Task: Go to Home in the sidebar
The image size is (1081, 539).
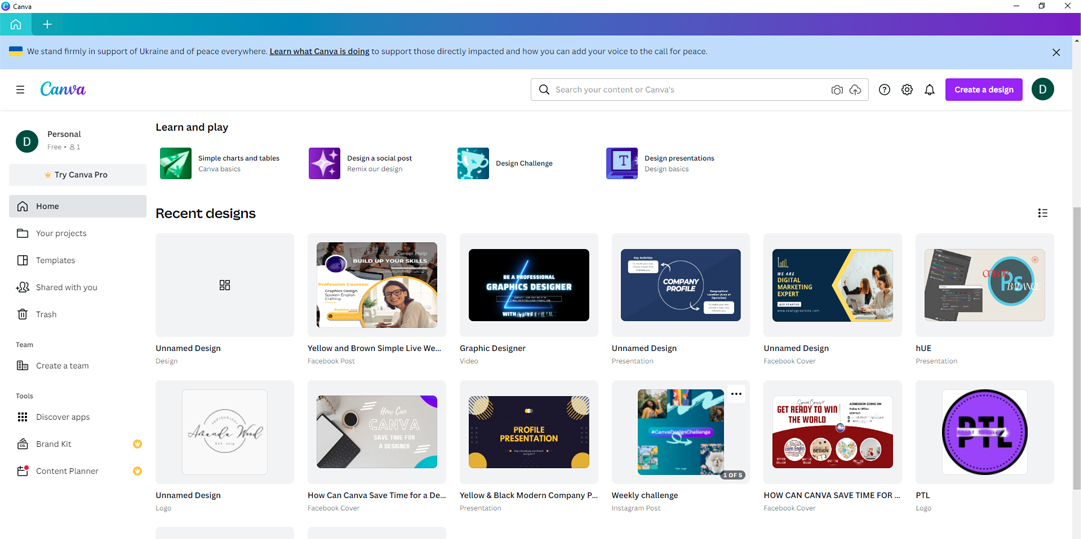Action: 78,206
